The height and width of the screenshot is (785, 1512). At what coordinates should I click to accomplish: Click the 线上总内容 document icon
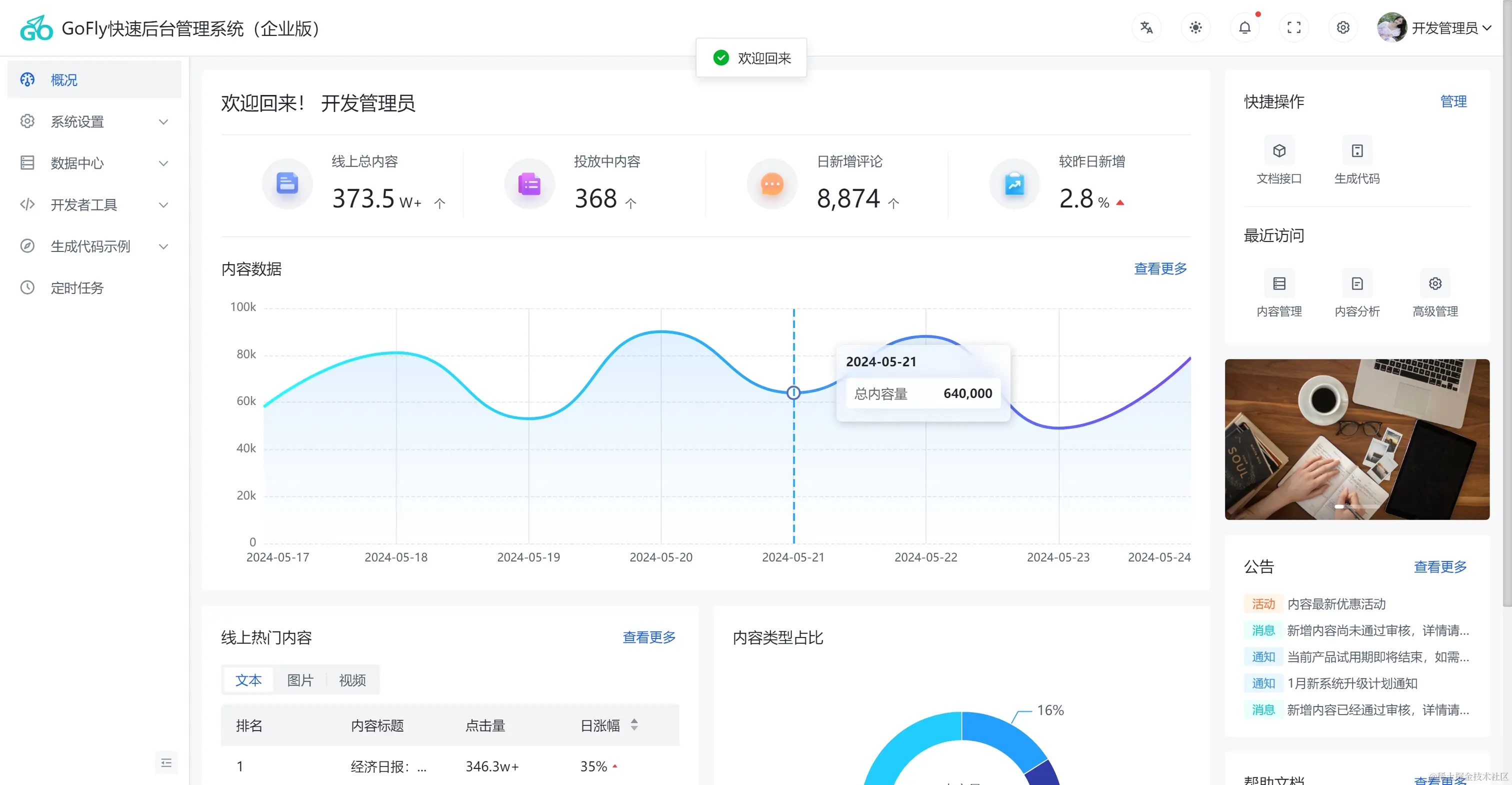[x=287, y=184]
